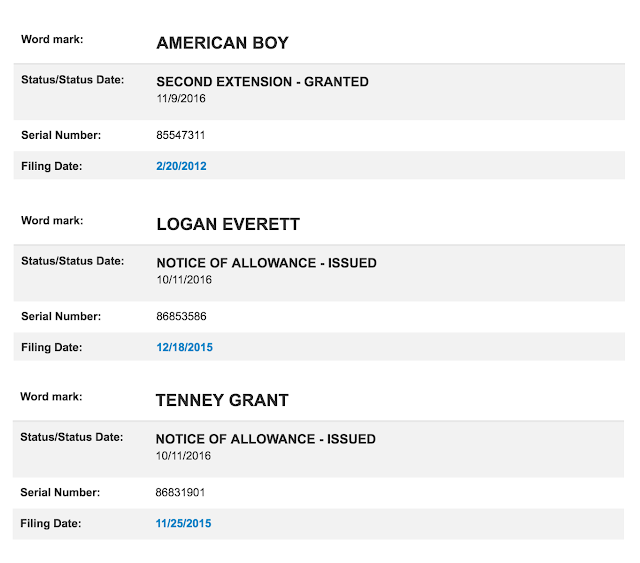Click serial number 86831901
The image size is (640, 563).
click(181, 493)
